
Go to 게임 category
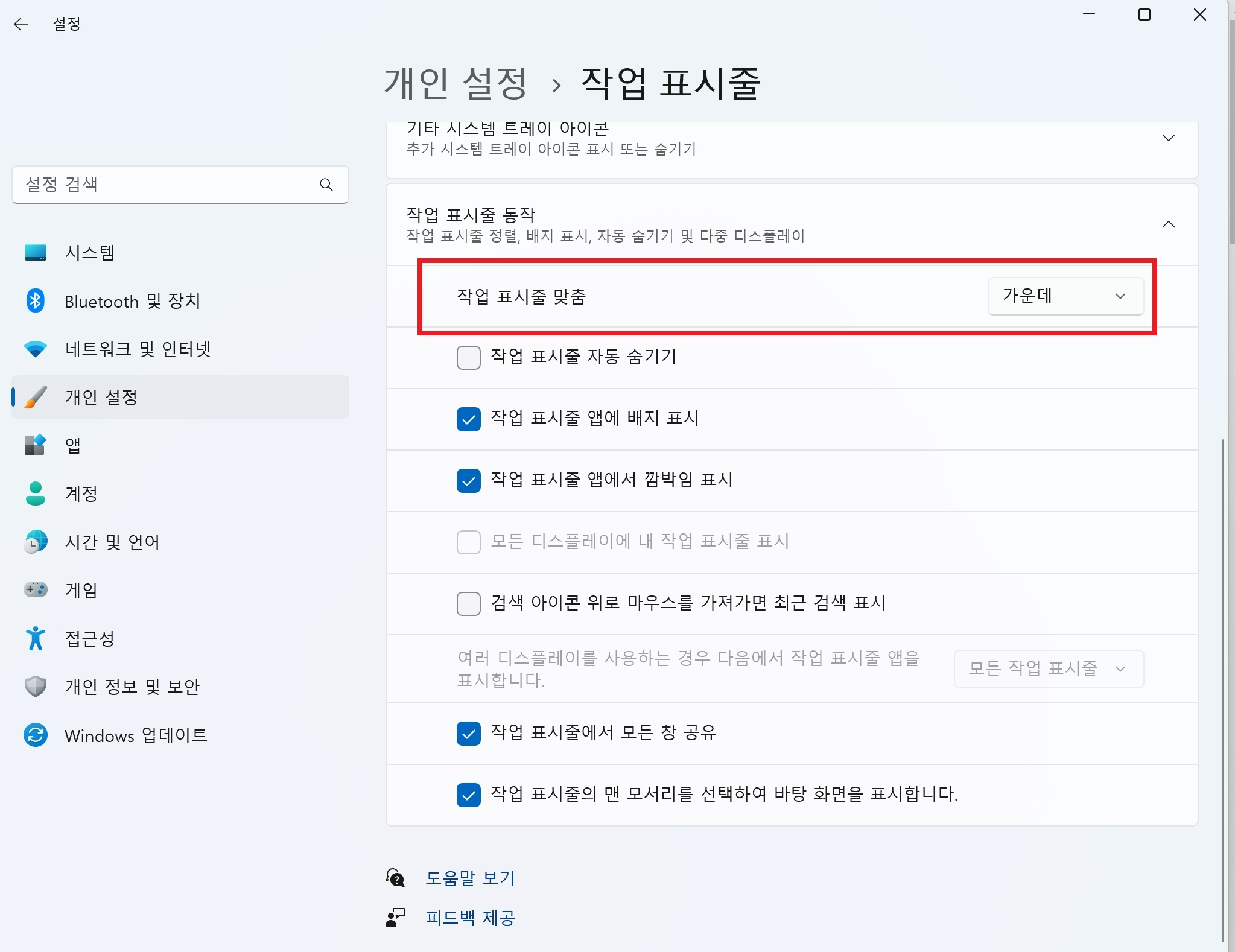pyautogui.click(x=180, y=590)
